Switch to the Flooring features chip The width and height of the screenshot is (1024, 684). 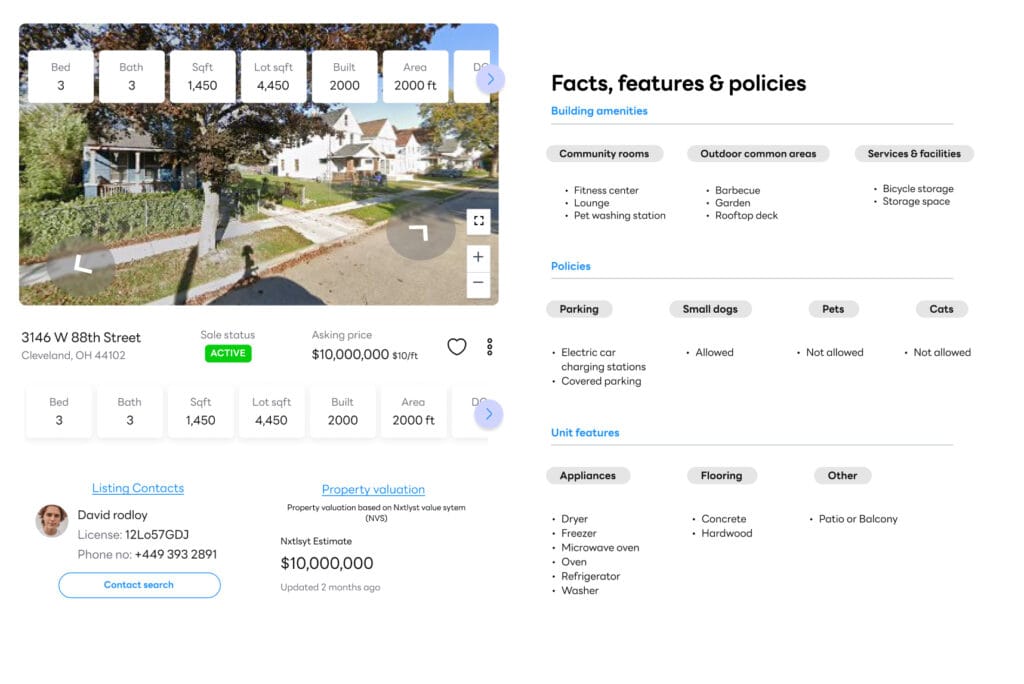tap(722, 475)
